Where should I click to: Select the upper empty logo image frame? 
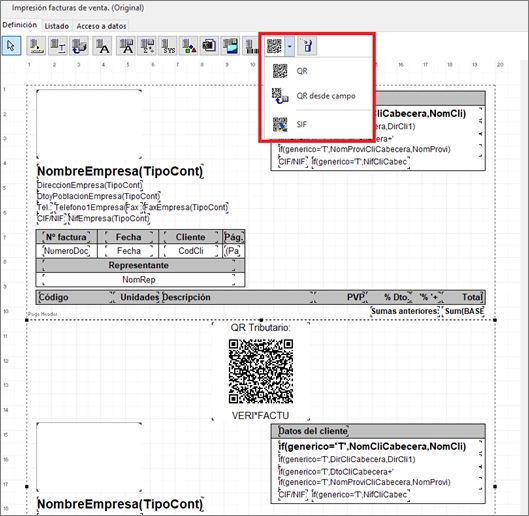tap(89, 124)
